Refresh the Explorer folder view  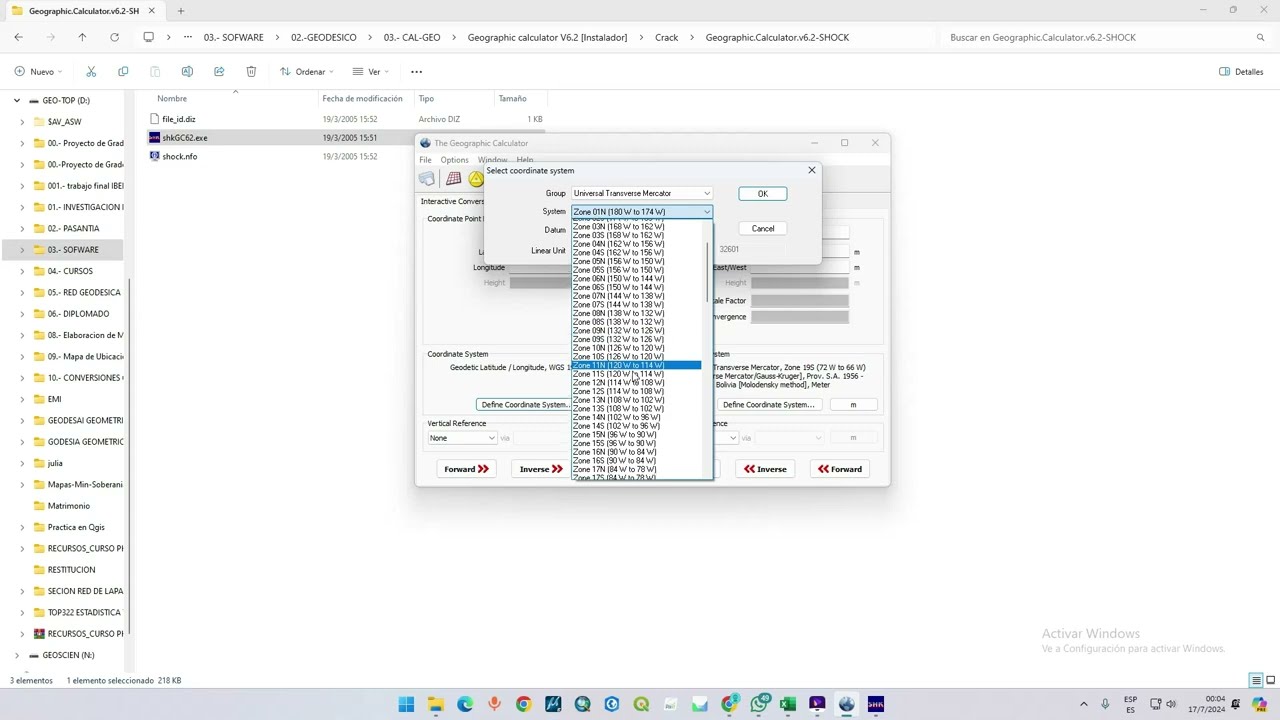click(x=115, y=37)
